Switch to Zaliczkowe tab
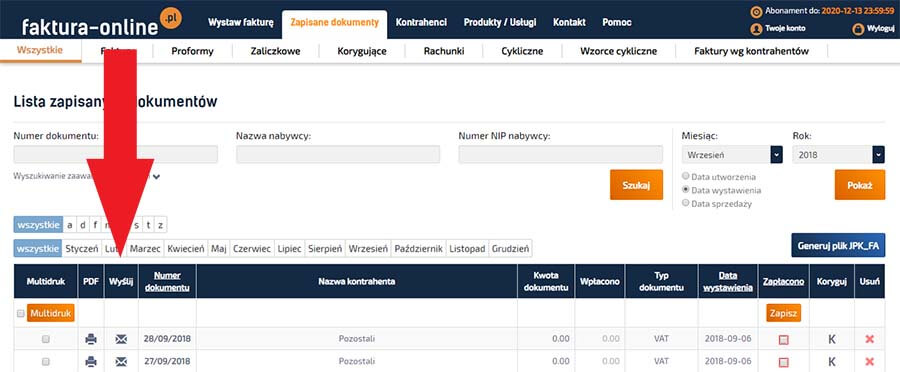 coord(276,51)
